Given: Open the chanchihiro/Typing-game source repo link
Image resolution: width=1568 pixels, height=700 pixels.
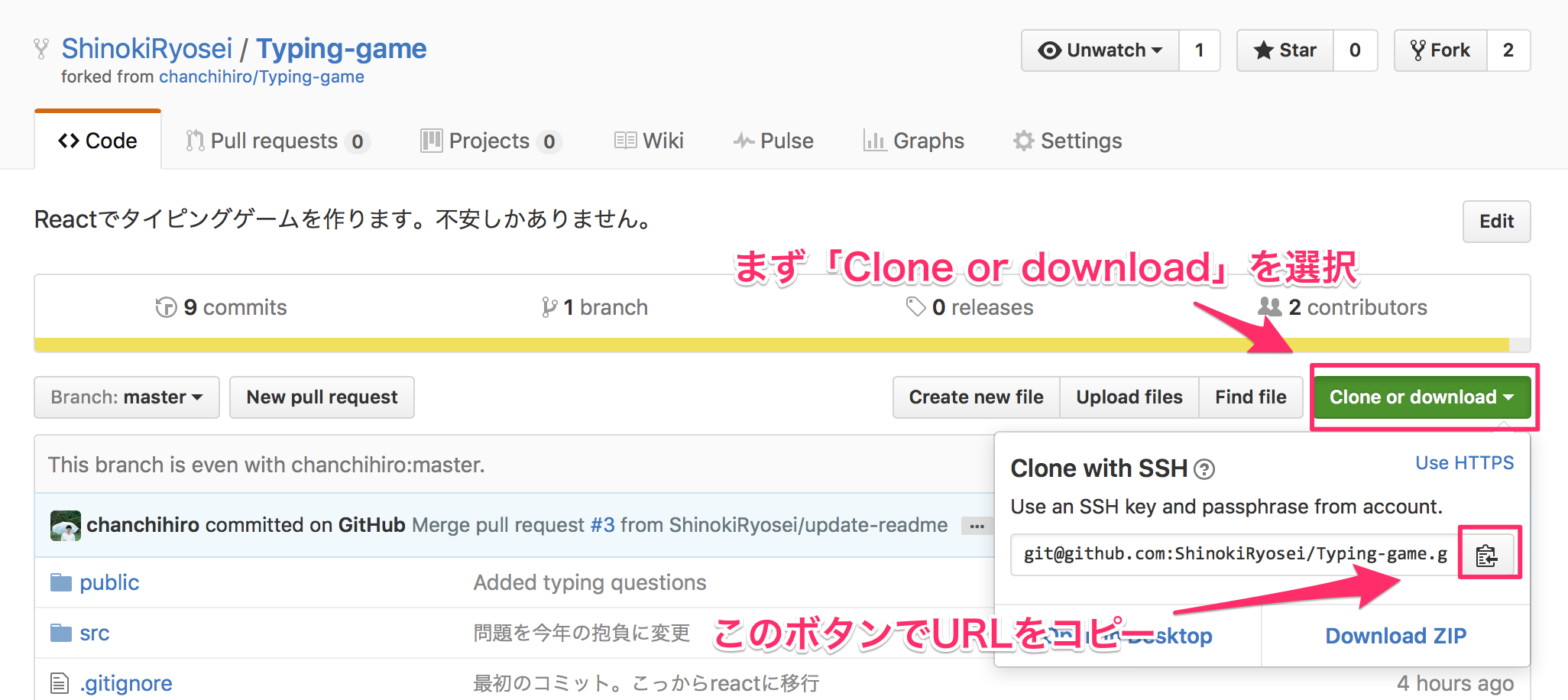Looking at the screenshot, I should (261, 77).
